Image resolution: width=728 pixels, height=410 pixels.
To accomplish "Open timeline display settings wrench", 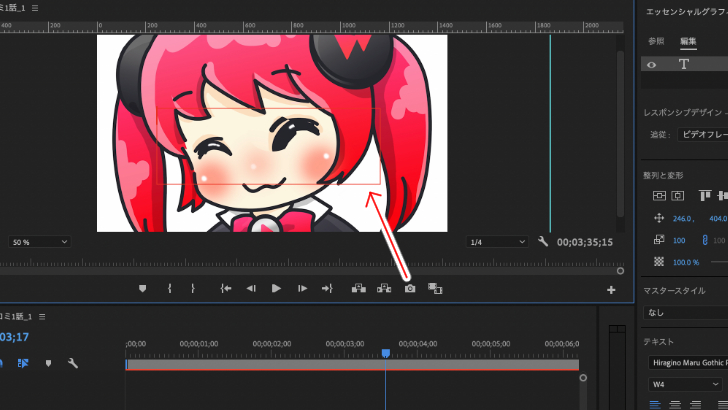I will click(x=72, y=363).
